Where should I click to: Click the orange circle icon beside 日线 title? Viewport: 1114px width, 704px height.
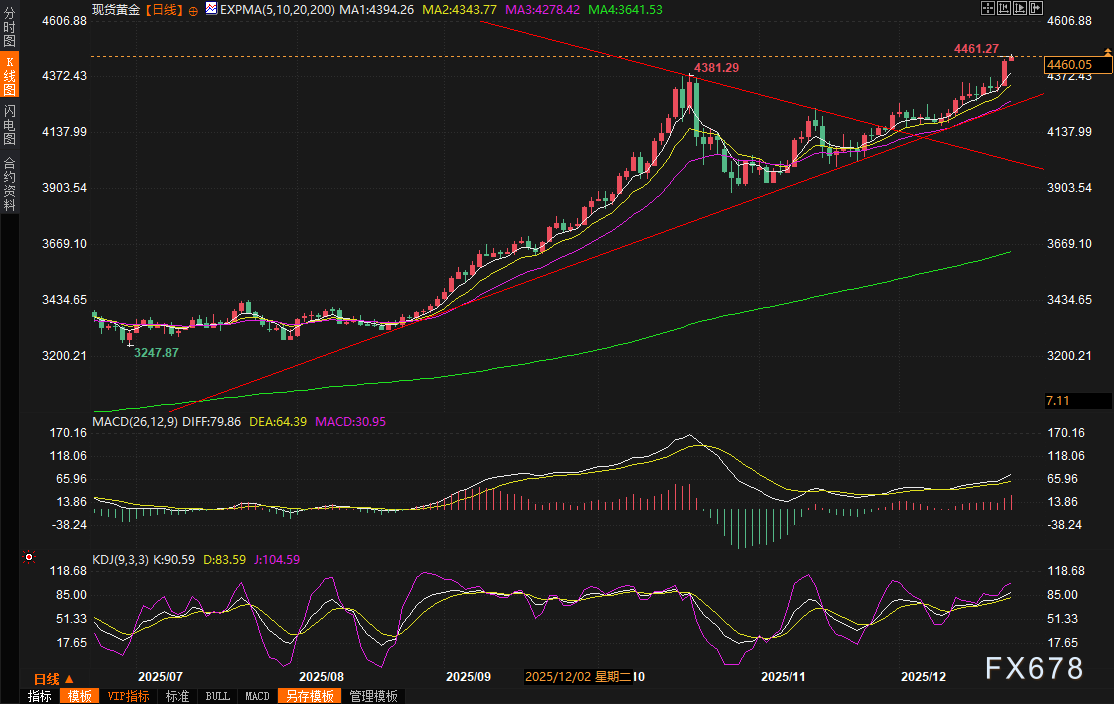tap(192, 9)
